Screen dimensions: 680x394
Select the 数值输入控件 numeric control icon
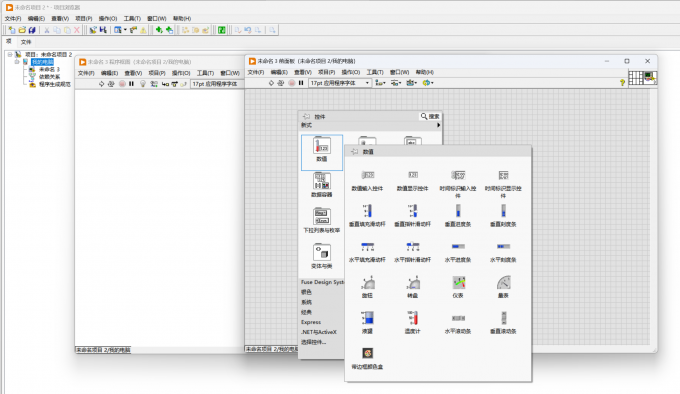pyautogui.click(x=367, y=175)
